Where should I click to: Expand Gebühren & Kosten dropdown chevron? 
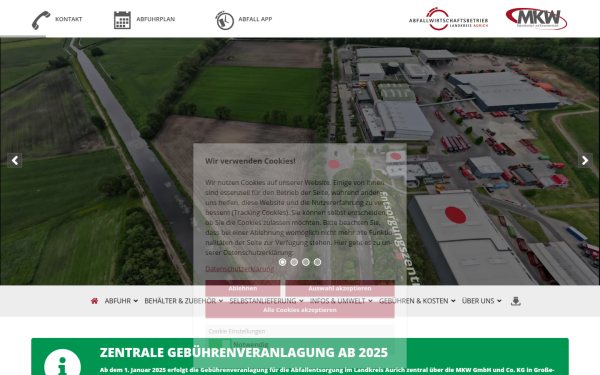453,301
